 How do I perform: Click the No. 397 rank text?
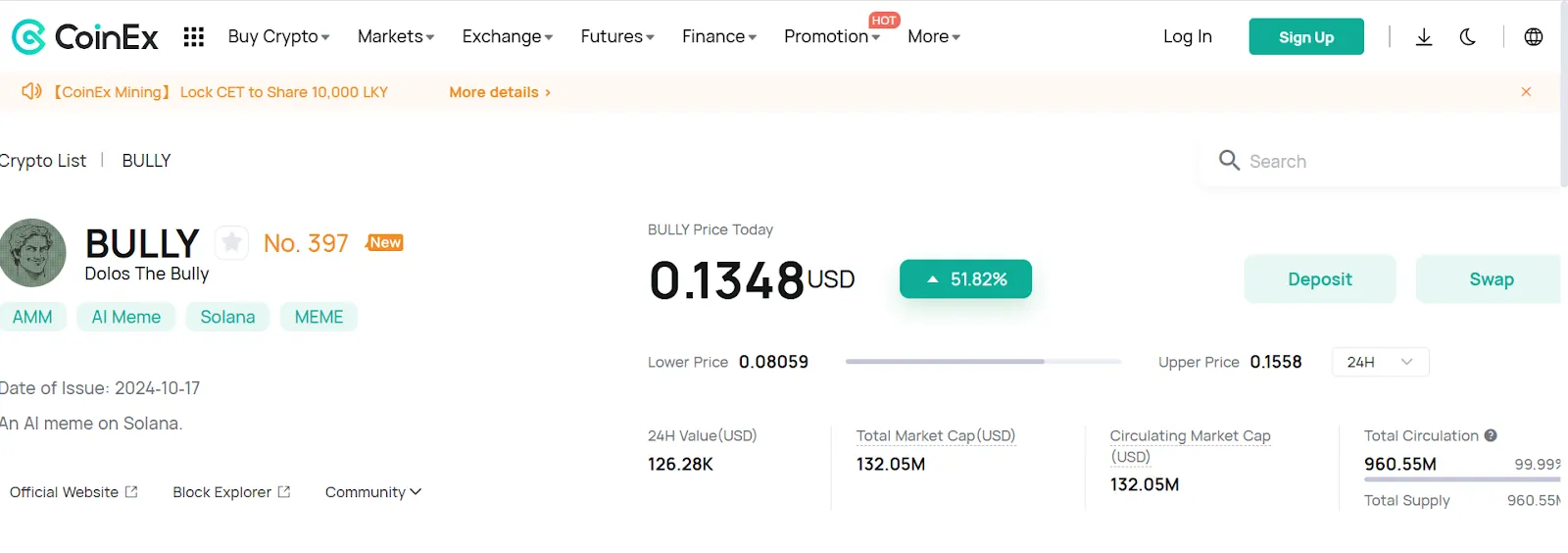[x=306, y=243]
